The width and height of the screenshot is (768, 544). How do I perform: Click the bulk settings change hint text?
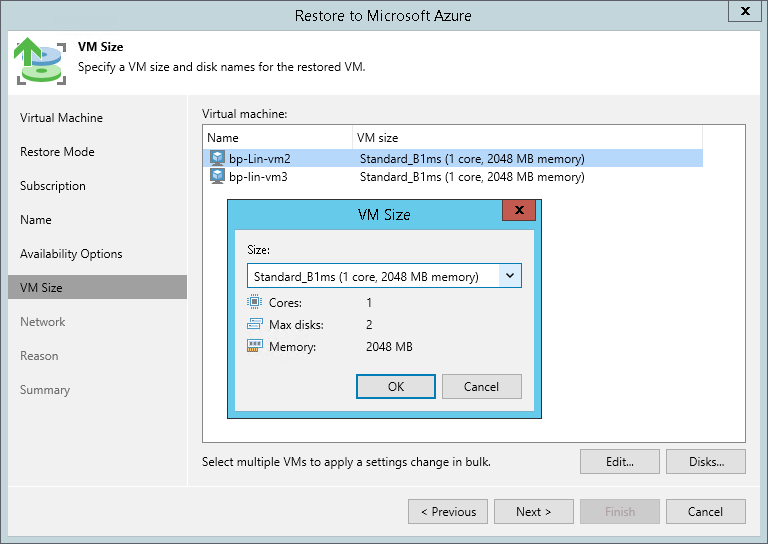346,462
